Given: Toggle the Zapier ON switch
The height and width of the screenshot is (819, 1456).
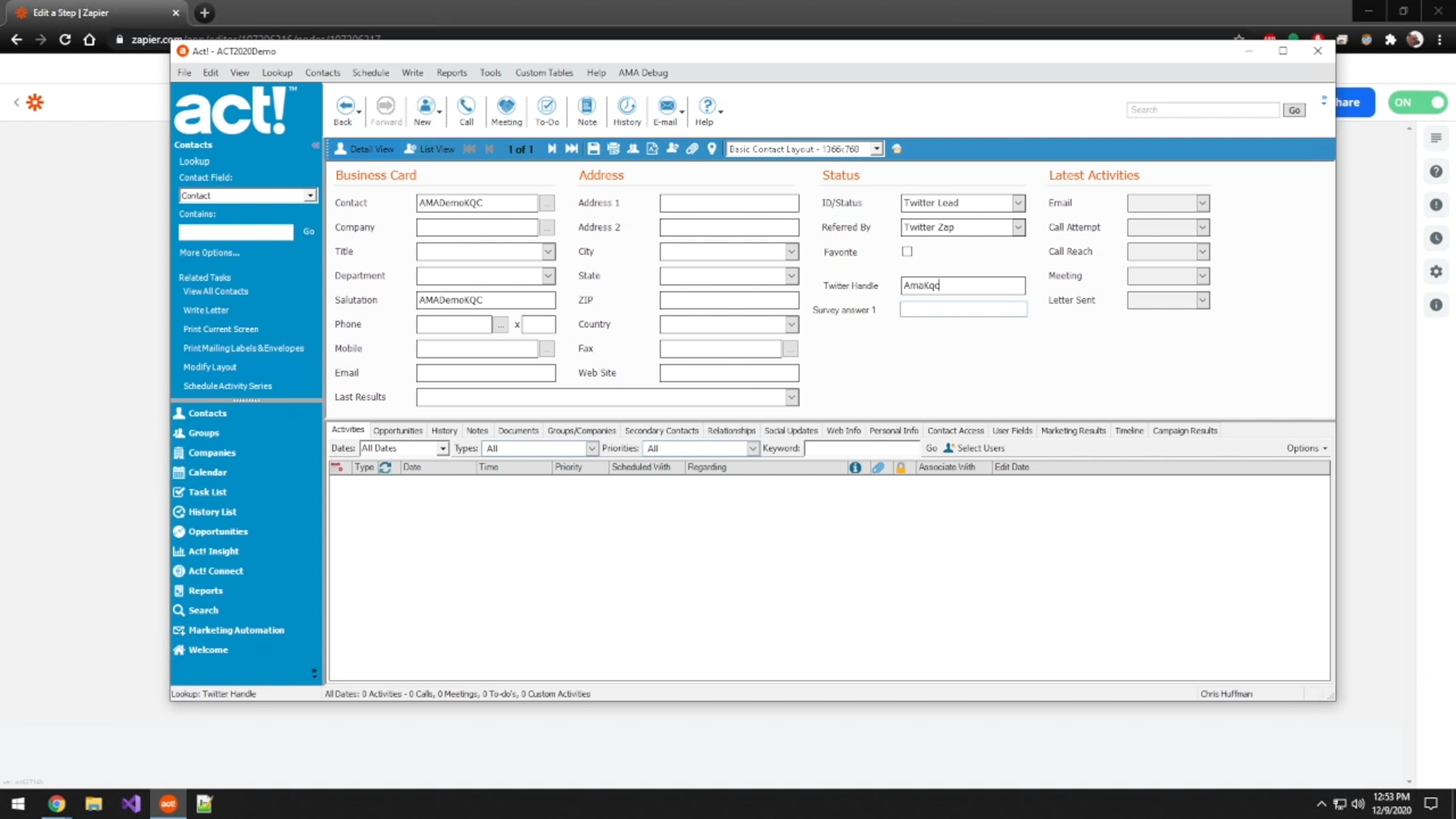Looking at the screenshot, I should pyautogui.click(x=1418, y=103).
